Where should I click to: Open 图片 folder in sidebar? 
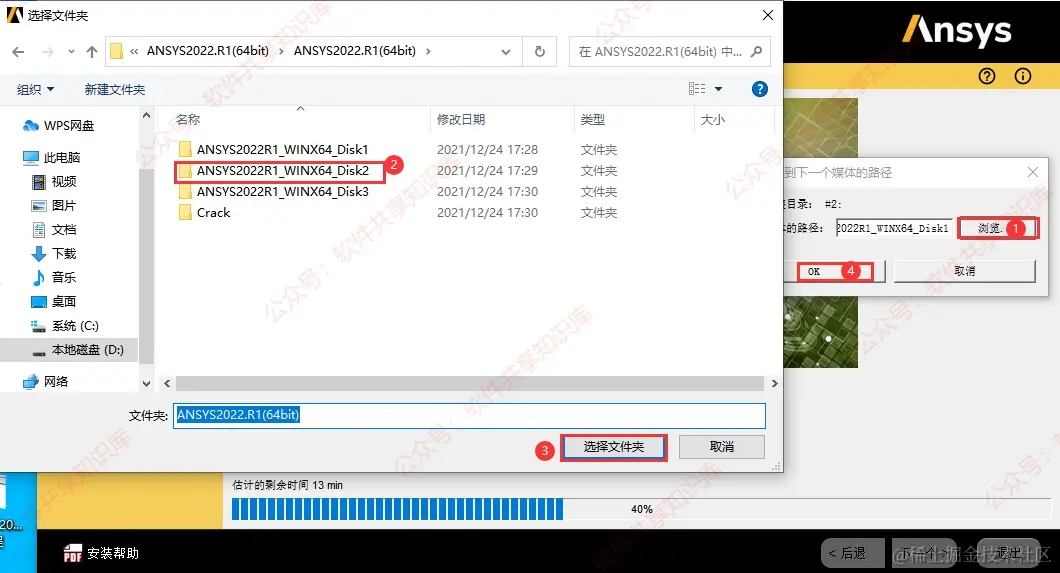click(54, 205)
